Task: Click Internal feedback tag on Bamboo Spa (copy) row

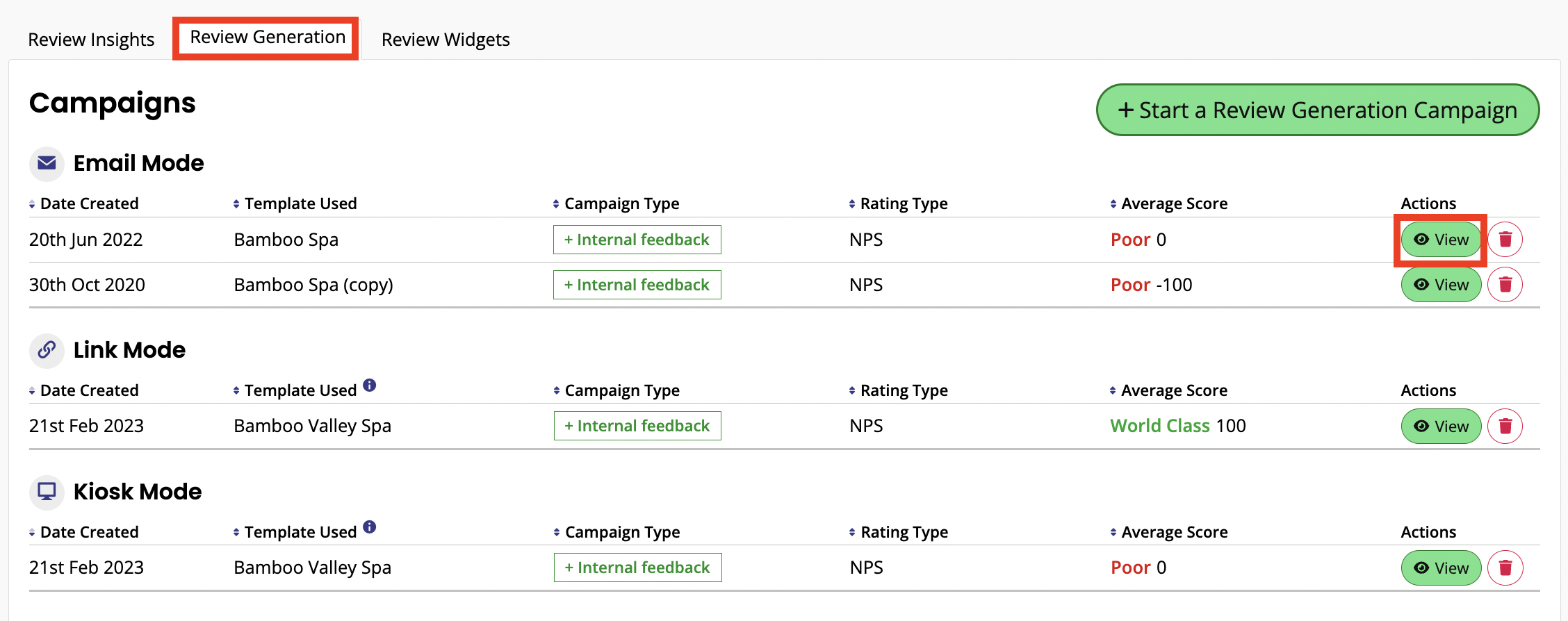Action: 637,285
